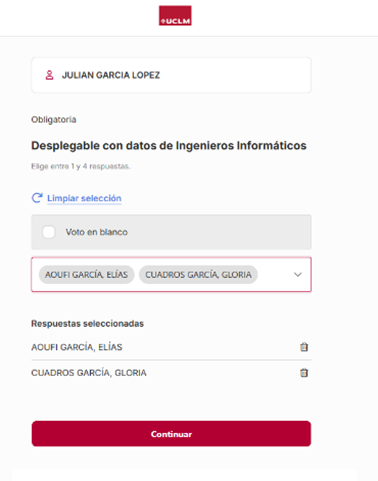Click the user profile icon beside Julian Garcia Lopez

[49, 75]
